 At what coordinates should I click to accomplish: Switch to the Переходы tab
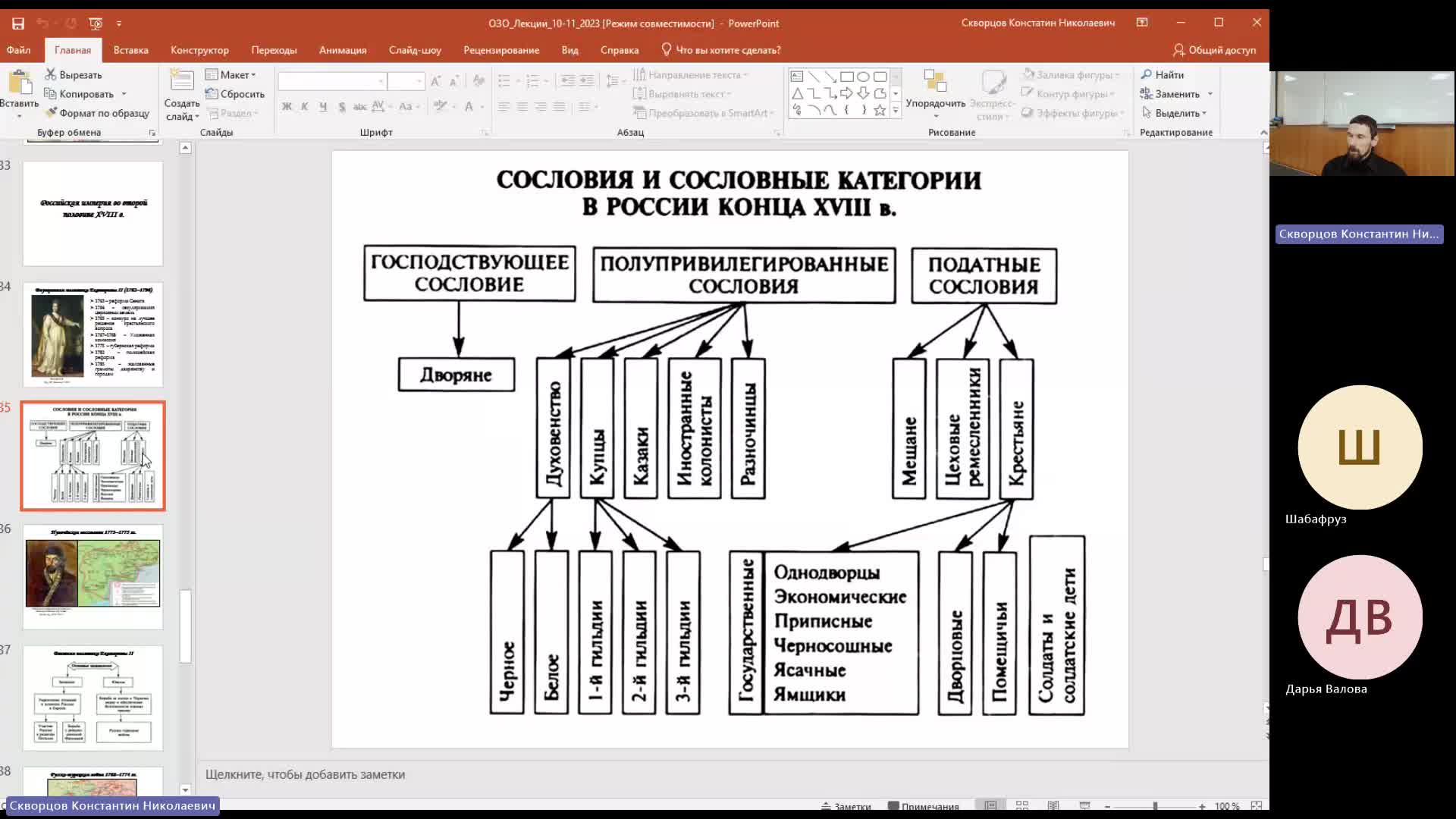pyautogui.click(x=274, y=50)
